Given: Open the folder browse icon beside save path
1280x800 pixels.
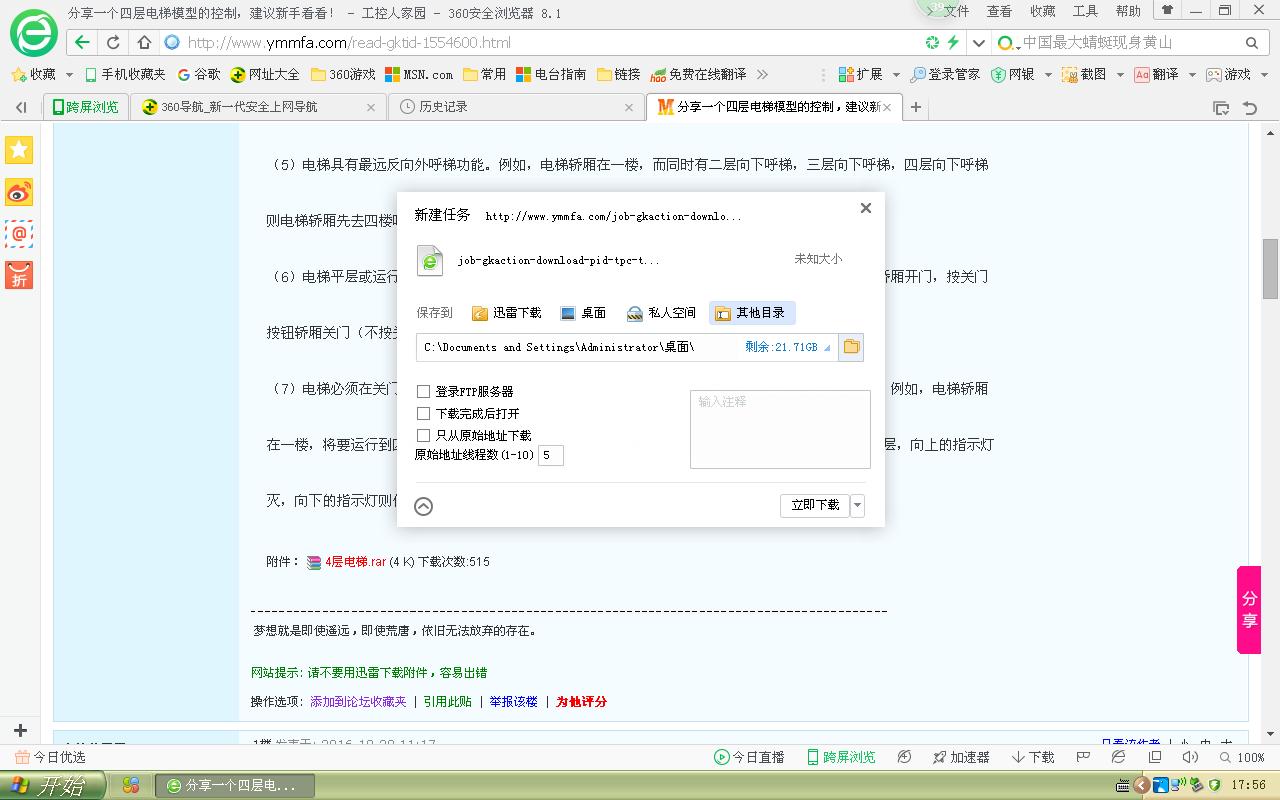Looking at the screenshot, I should pyautogui.click(x=851, y=347).
